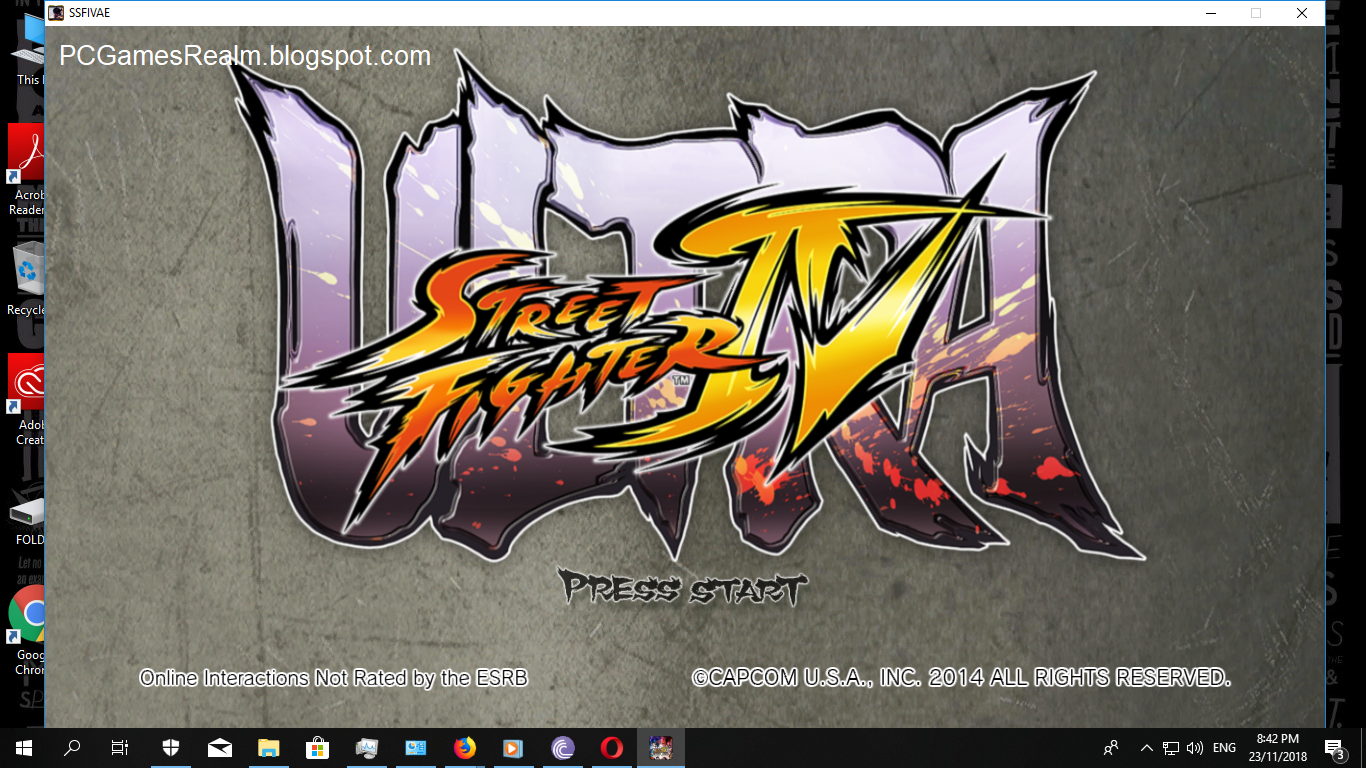The height and width of the screenshot is (768, 1366).
Task: Click the SSFIVAE title bar text
Action: [x=90, y=13]
